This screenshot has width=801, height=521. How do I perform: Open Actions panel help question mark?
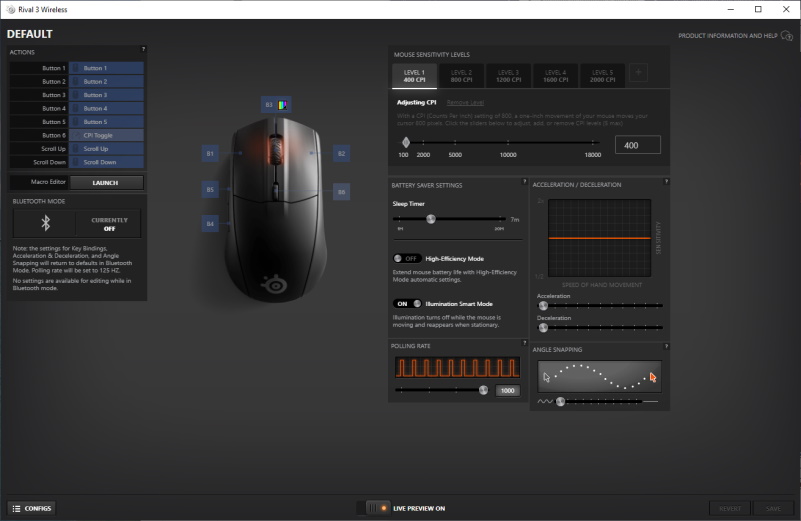coord(143,50)
